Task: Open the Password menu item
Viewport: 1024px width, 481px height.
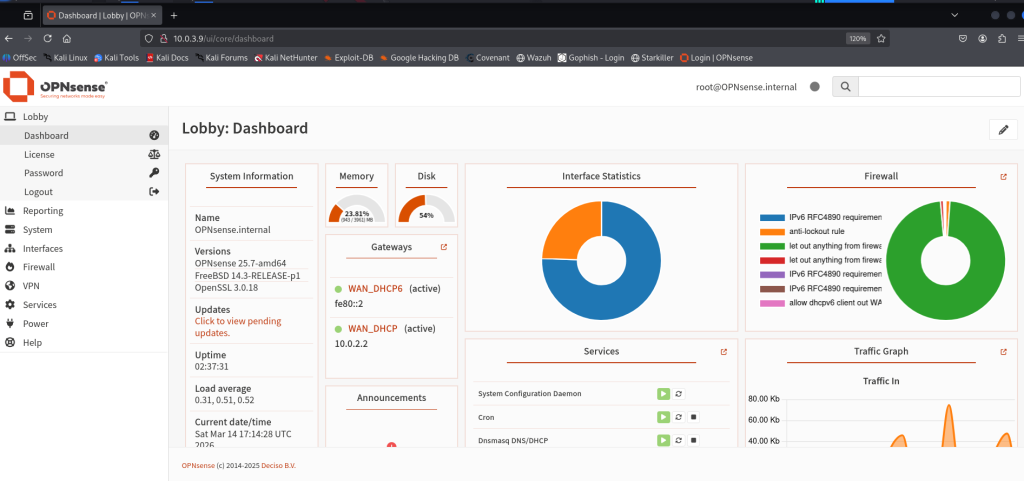Action: pyautogui.click(x=43, y=173)
